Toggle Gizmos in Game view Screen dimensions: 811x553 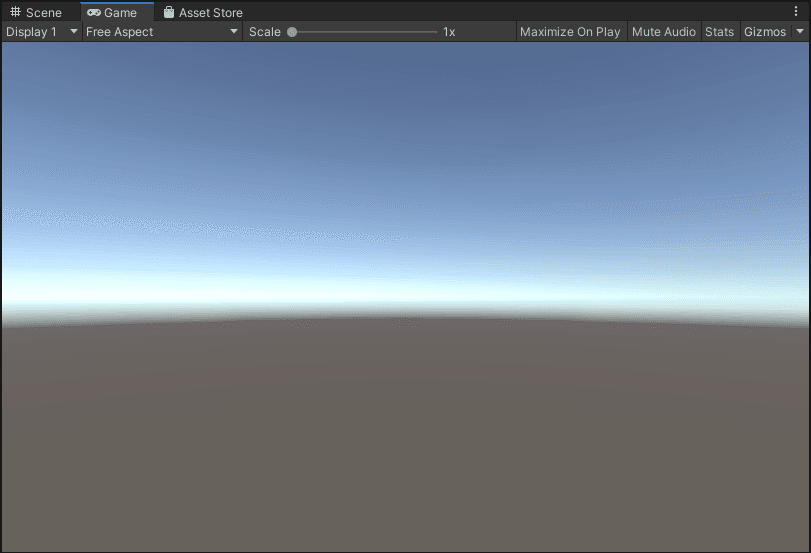click(x=765, y=32)
